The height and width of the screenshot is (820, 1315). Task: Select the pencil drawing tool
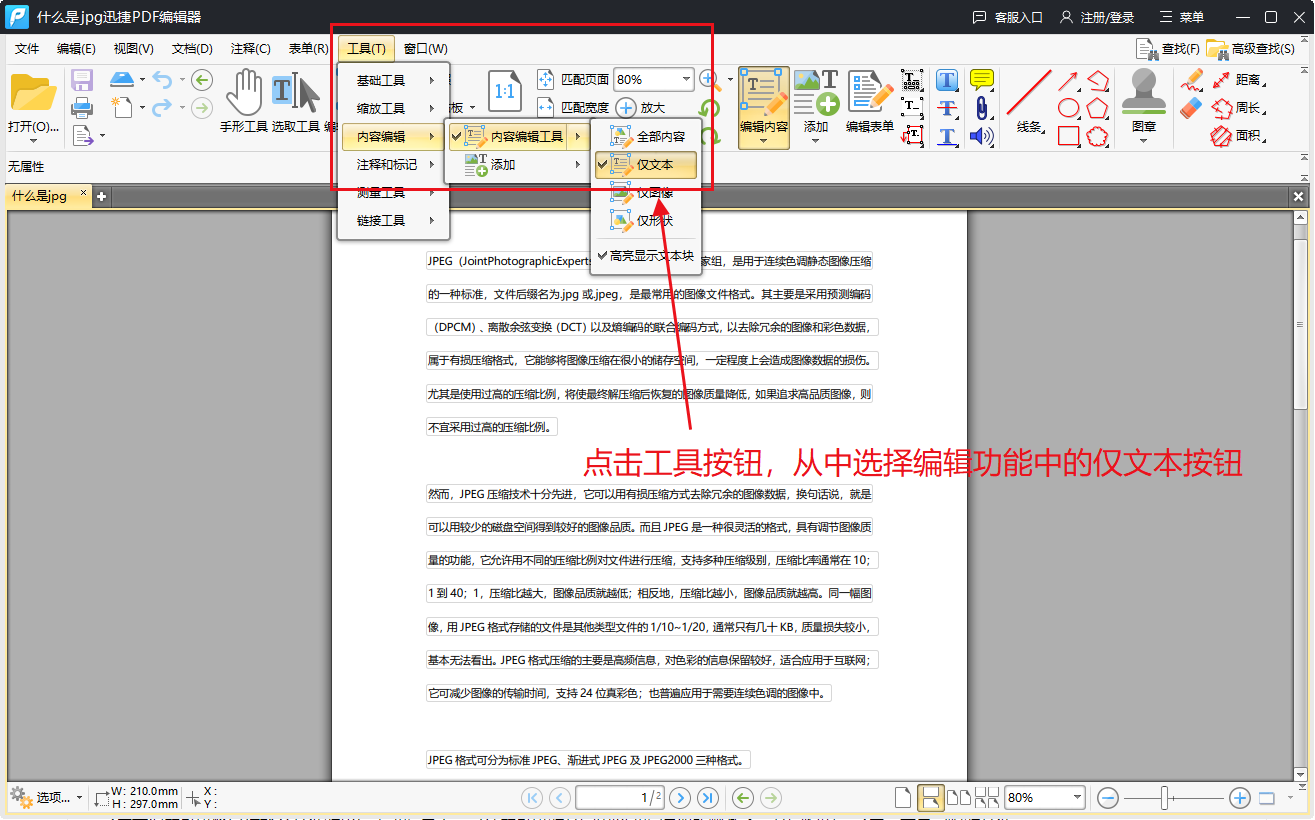click(1191, 80)
